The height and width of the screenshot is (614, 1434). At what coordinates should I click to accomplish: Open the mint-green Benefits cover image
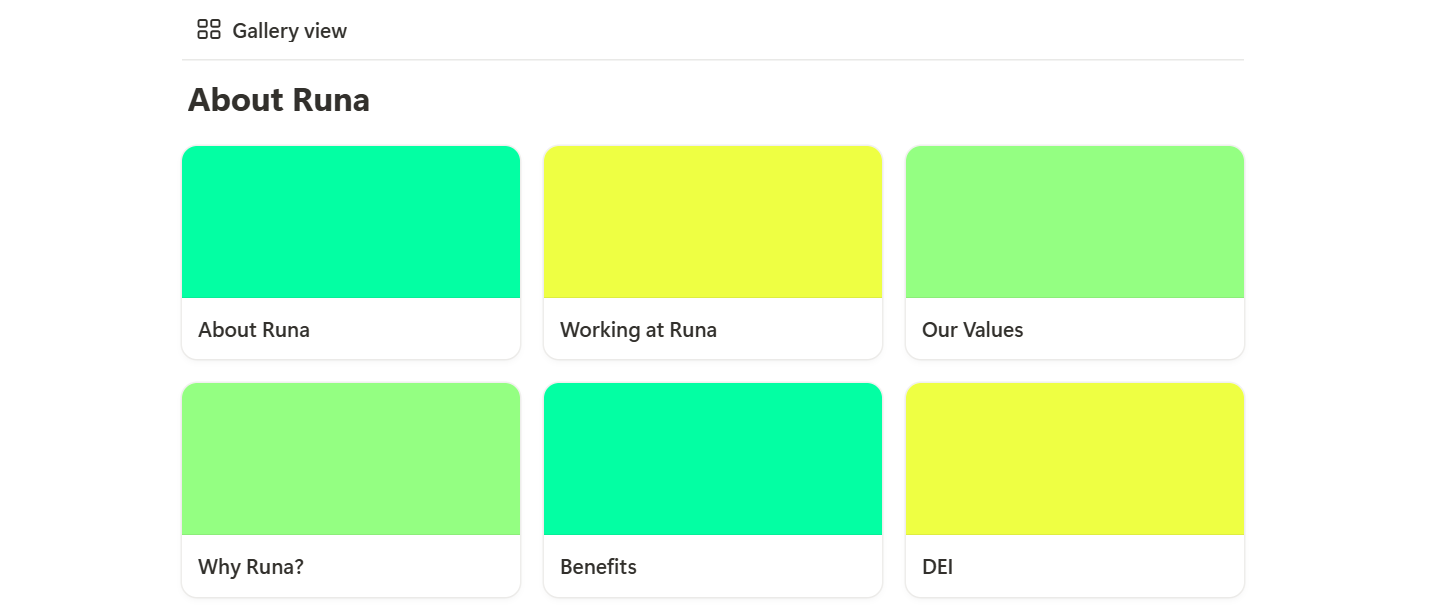(x=713, y=459)
